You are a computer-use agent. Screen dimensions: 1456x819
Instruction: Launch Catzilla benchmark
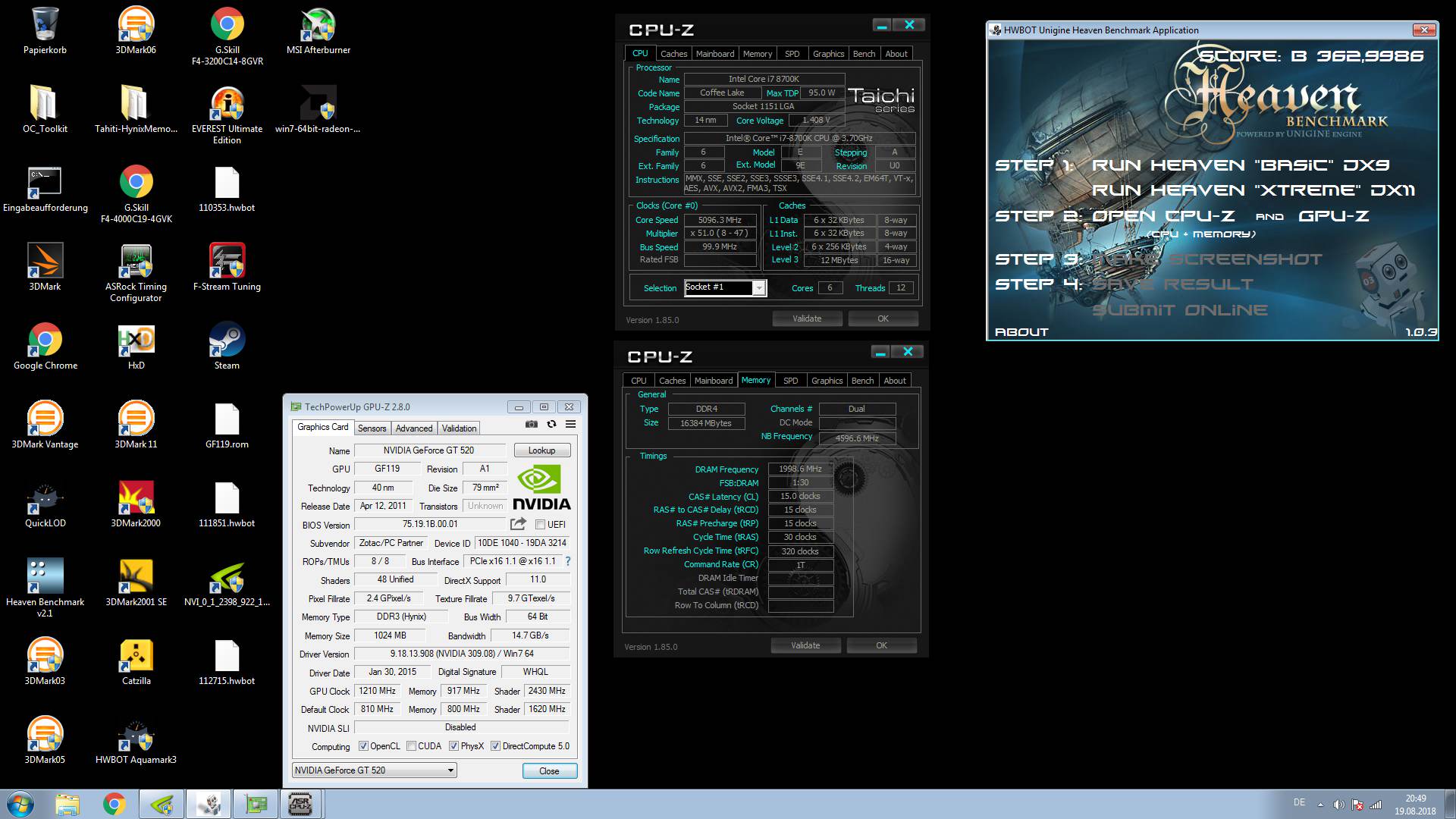coord(136,662)
